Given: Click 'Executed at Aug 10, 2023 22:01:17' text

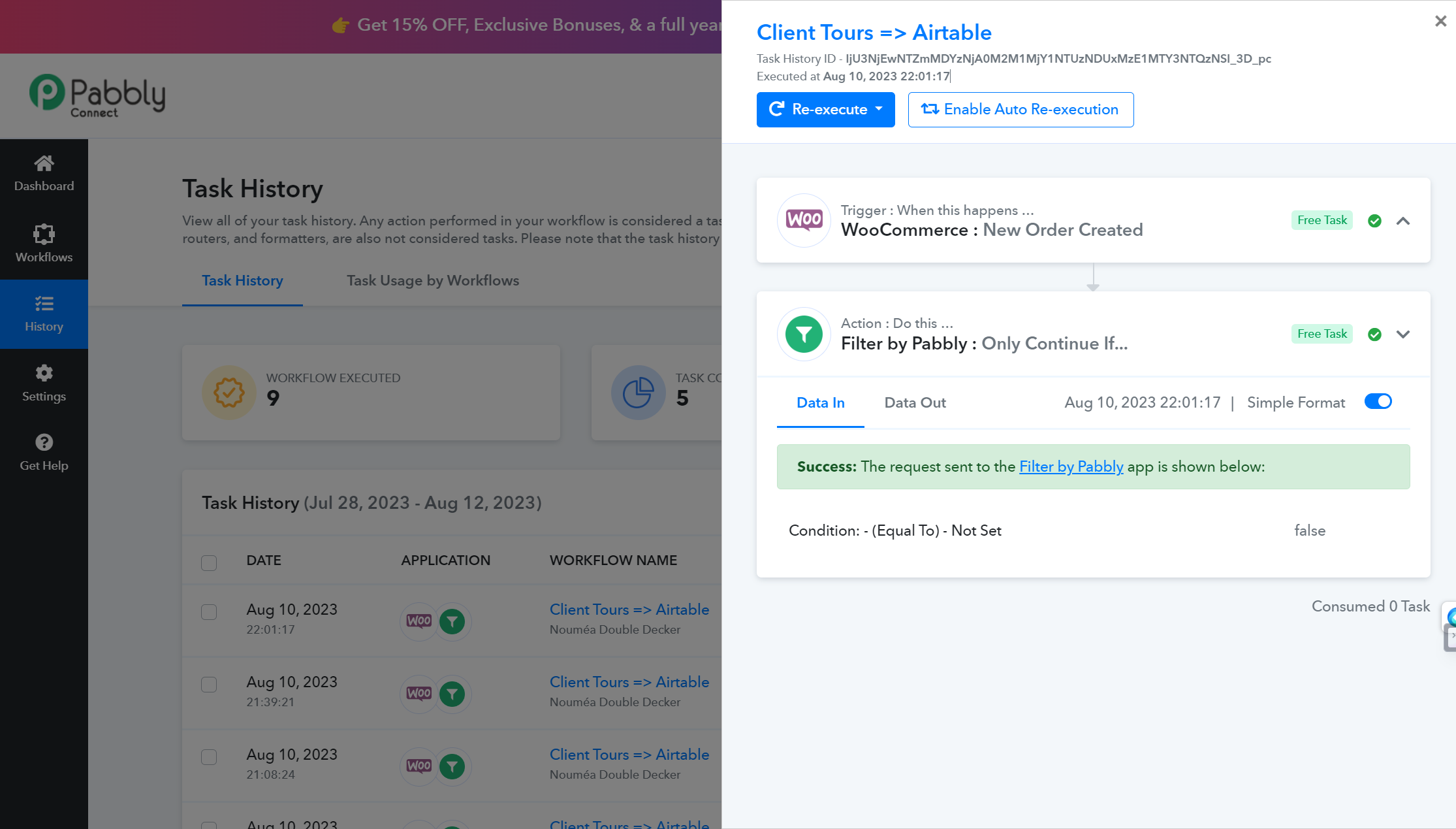Looking at the screenshot, I should click(x=853, y=76).
